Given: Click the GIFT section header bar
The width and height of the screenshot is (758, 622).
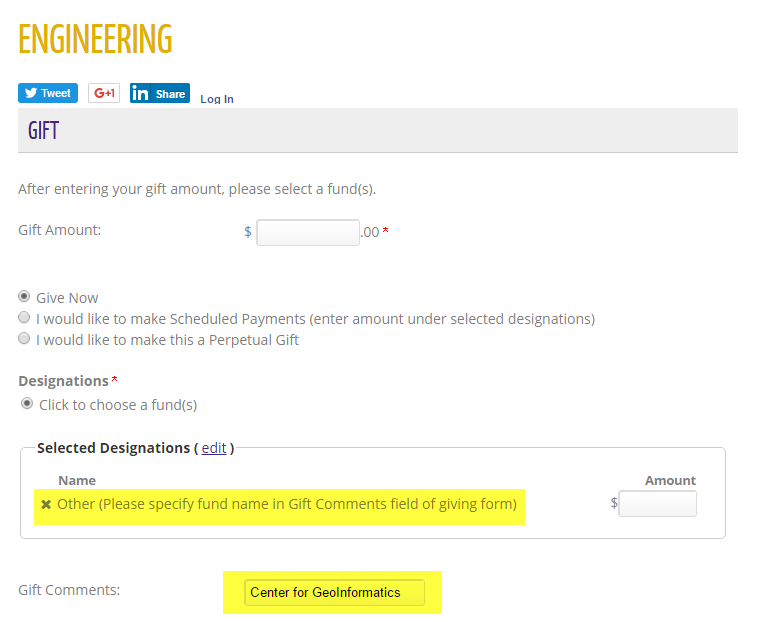Looking at the screenshot, I should (378, 130).
